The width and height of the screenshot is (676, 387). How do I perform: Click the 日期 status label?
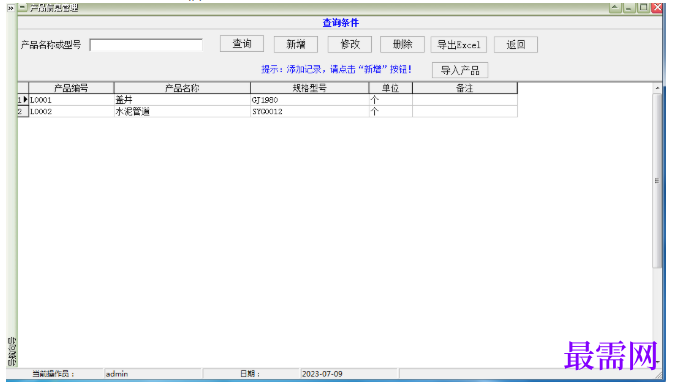click(x=250, y=374)
